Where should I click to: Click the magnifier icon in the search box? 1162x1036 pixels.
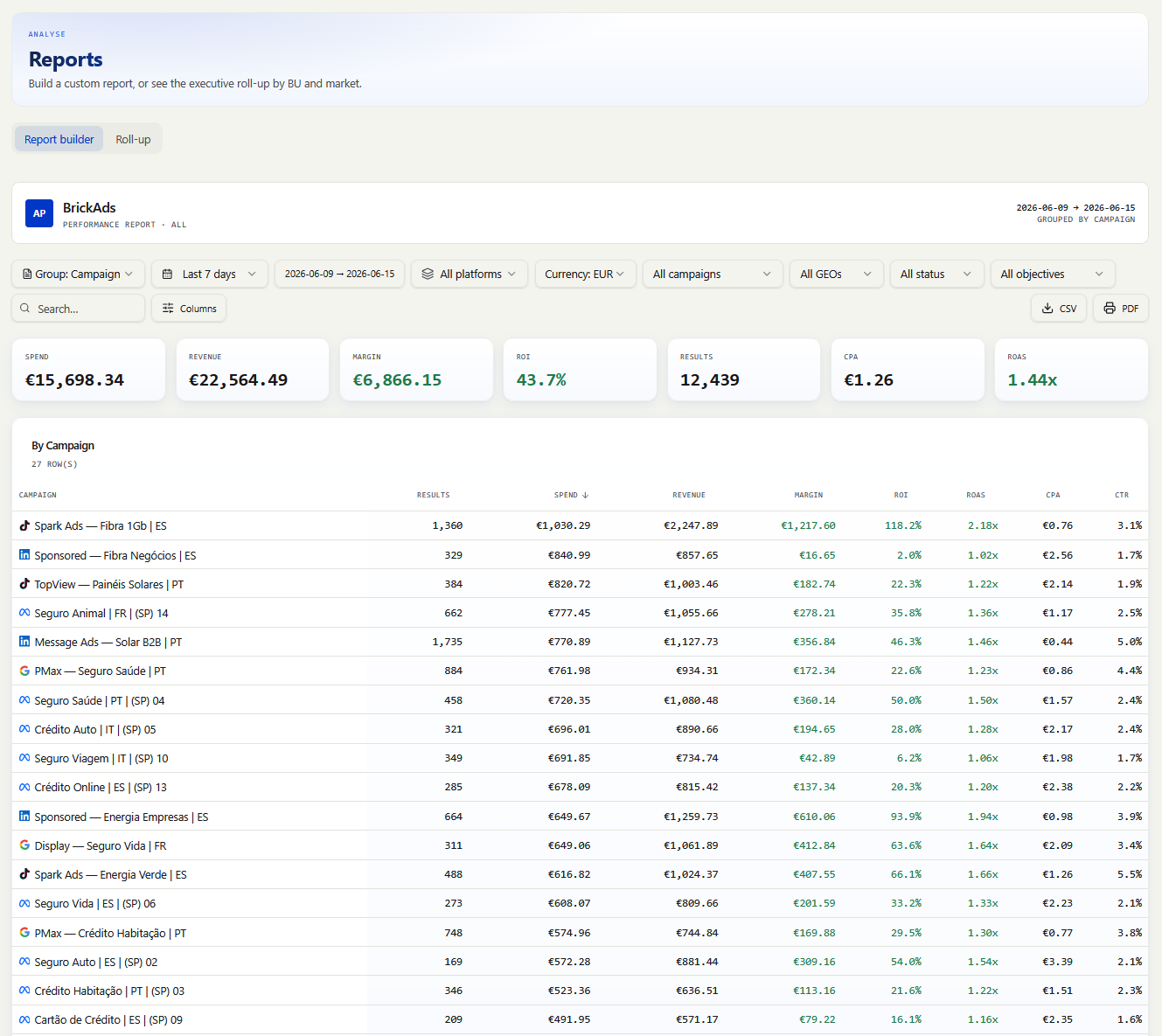tap(25, 309)
